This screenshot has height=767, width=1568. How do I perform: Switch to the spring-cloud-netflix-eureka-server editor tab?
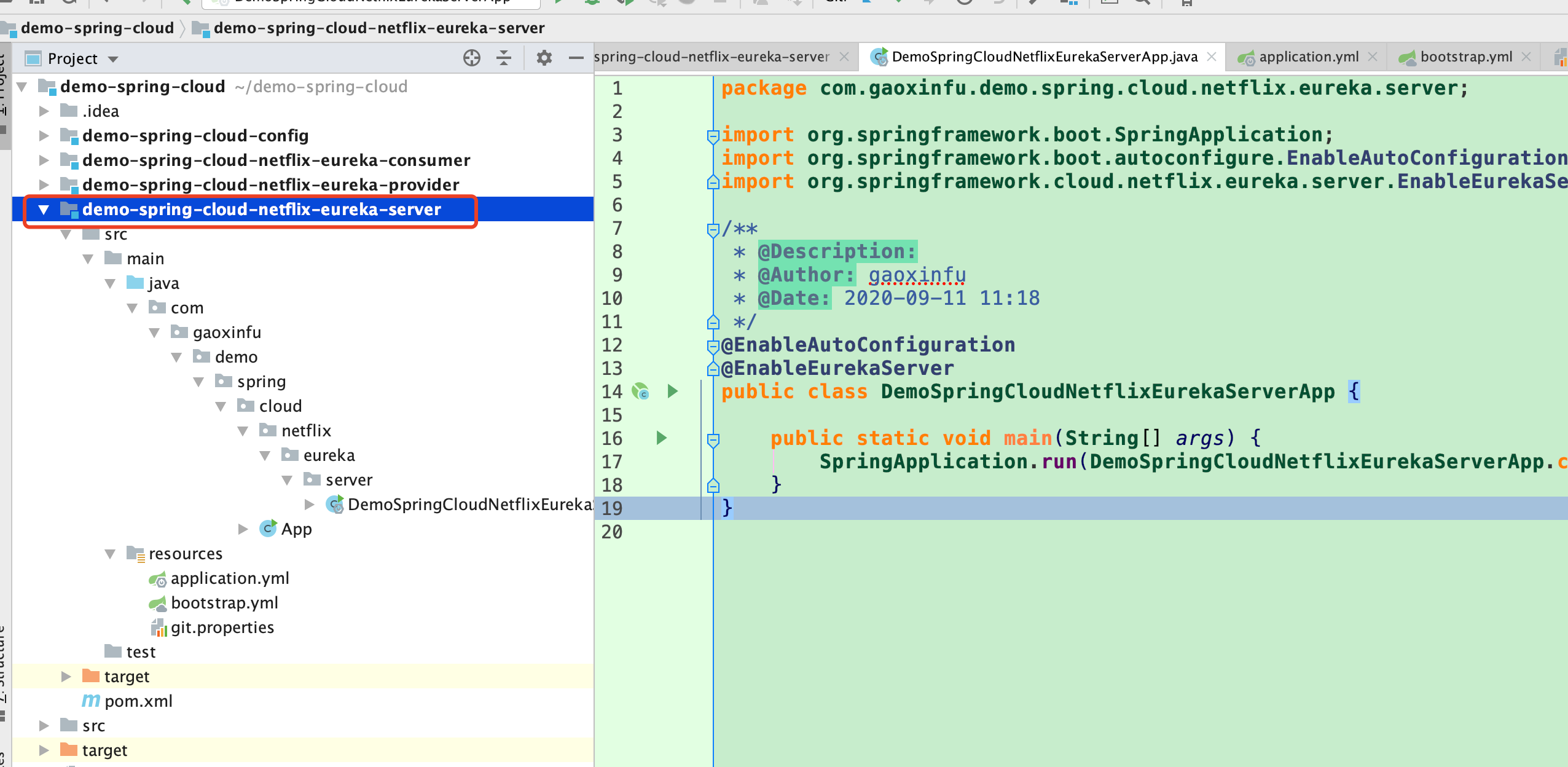(x=711, y=57)
